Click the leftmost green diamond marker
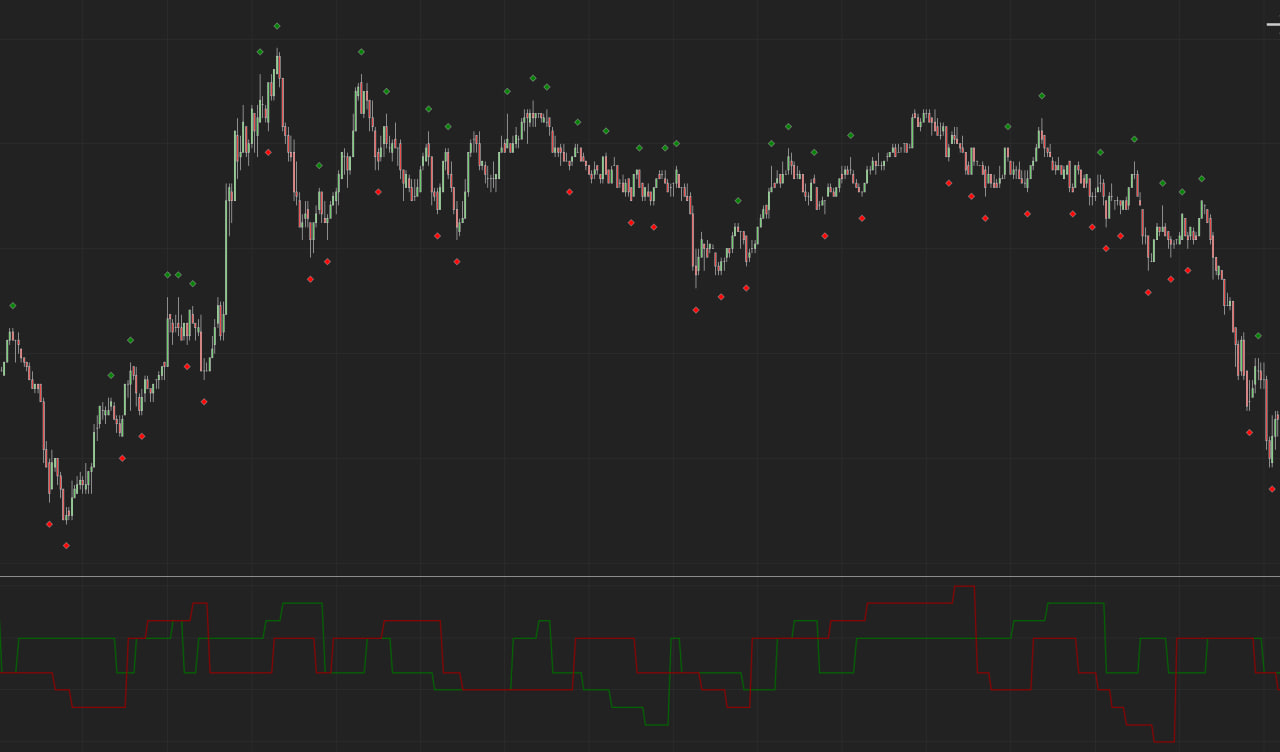The image size is (1280, 752). coord(13,305)
